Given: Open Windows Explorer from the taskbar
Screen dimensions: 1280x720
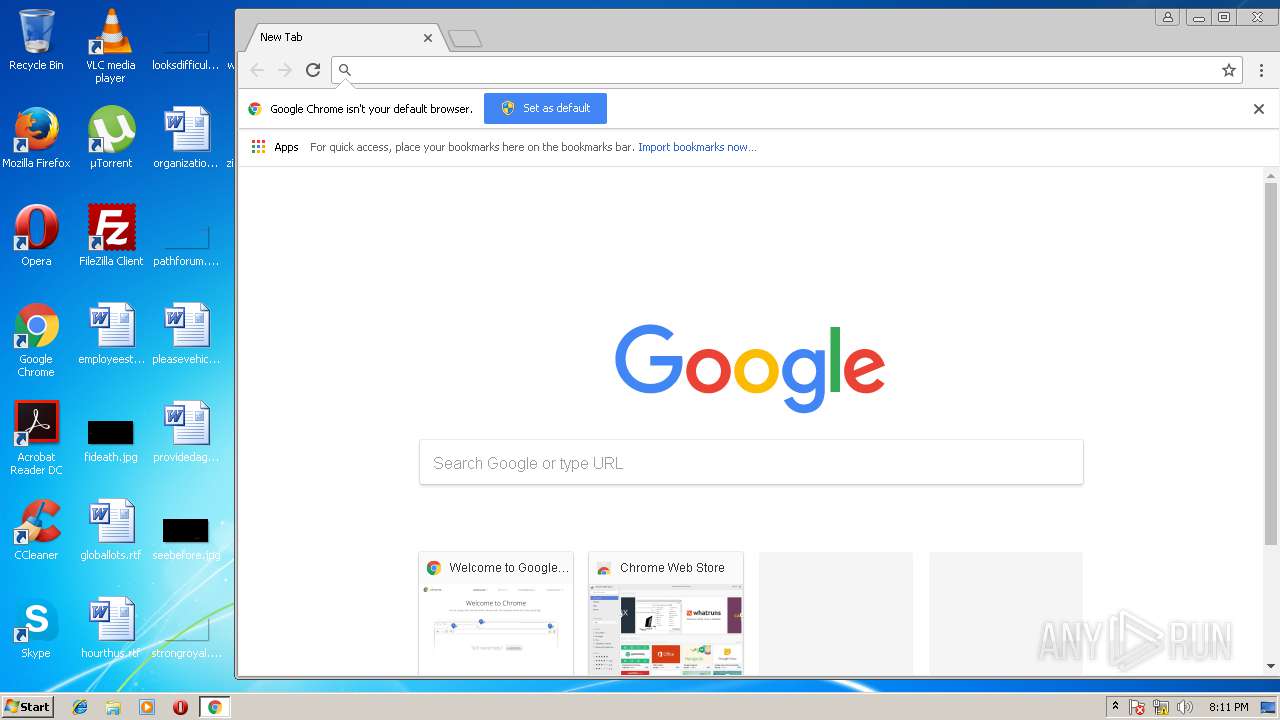Looking at the screenshot, I should (x=113, y=707).
